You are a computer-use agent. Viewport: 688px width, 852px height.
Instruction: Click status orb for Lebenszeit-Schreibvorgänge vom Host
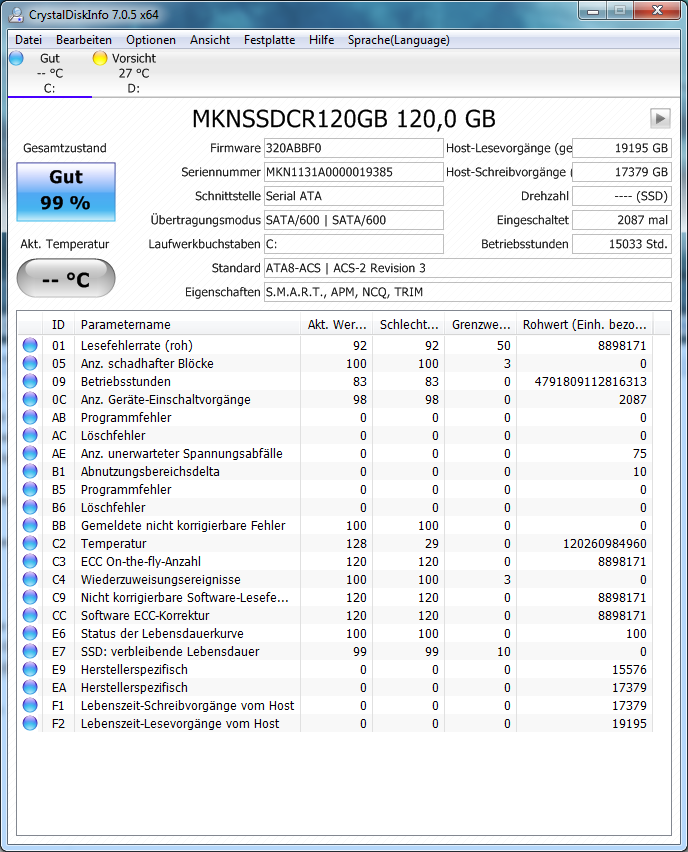point(30,705)
